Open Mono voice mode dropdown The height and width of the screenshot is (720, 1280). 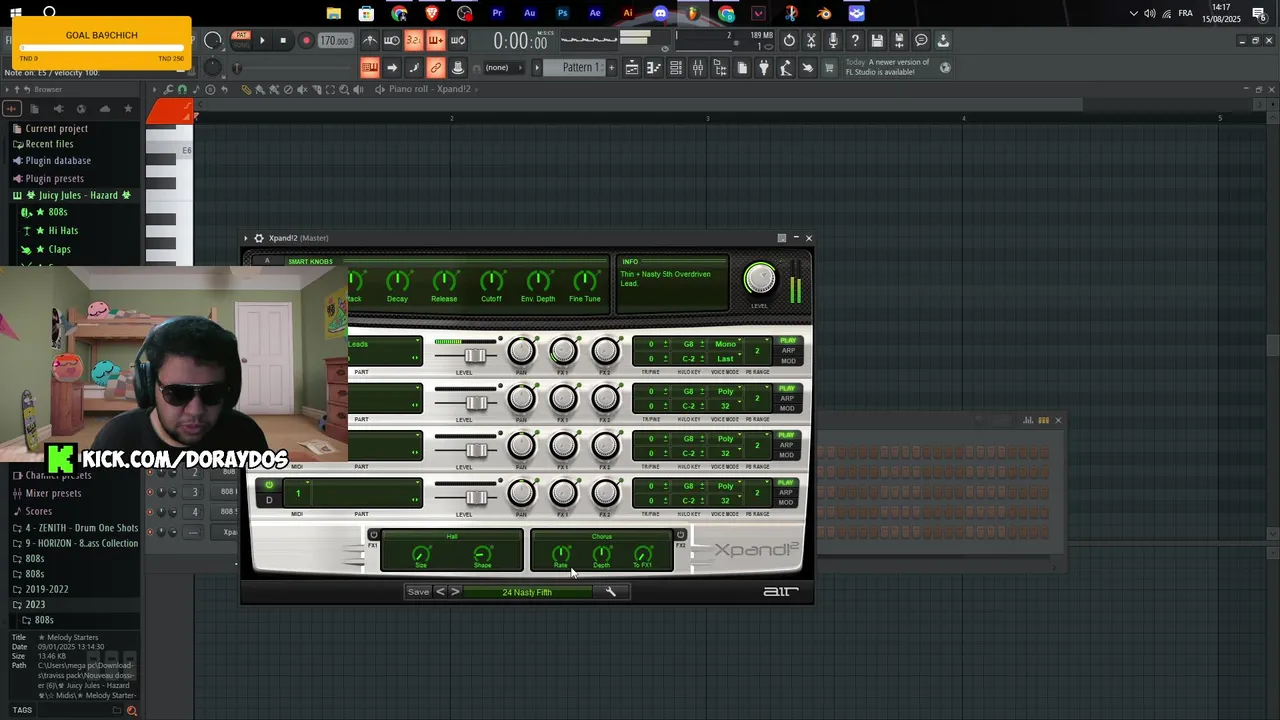pos(727,344)
